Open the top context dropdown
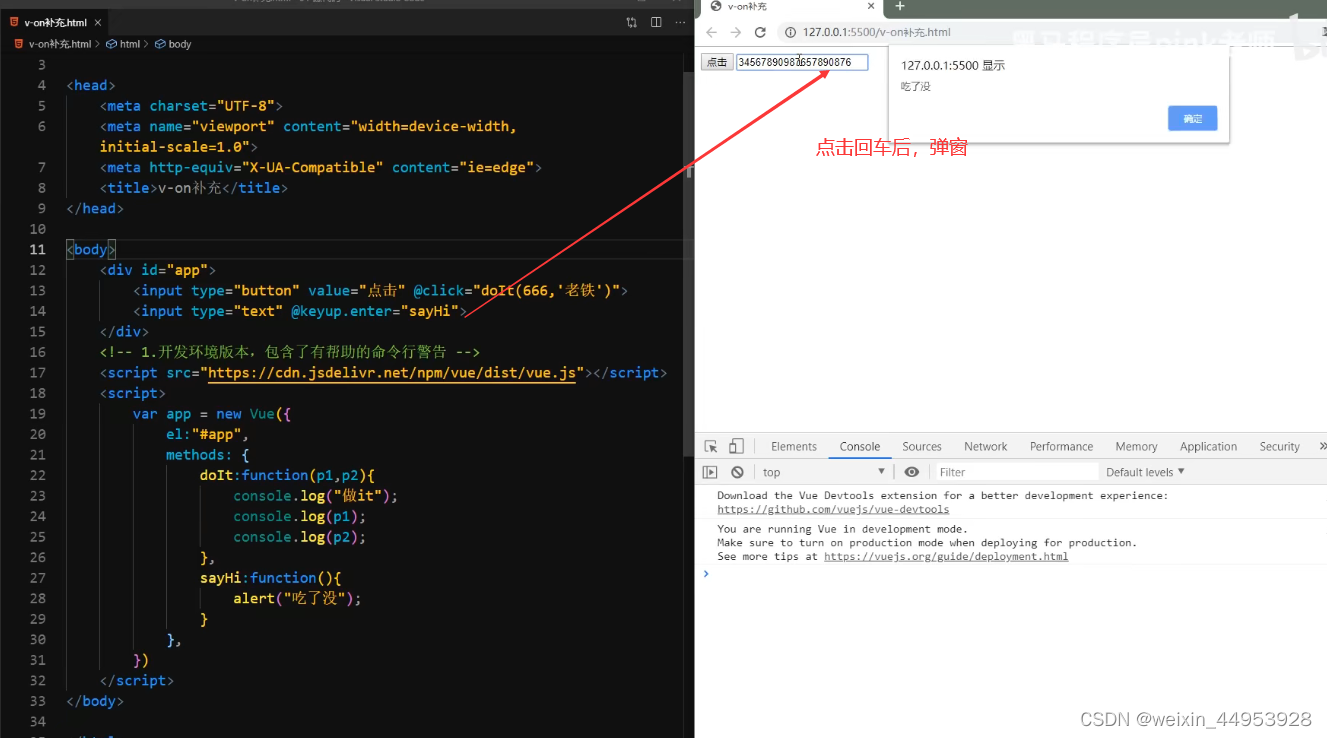The width and height of the screenshot is (1327, 738). pyautogui.click(x=825, y=472)
